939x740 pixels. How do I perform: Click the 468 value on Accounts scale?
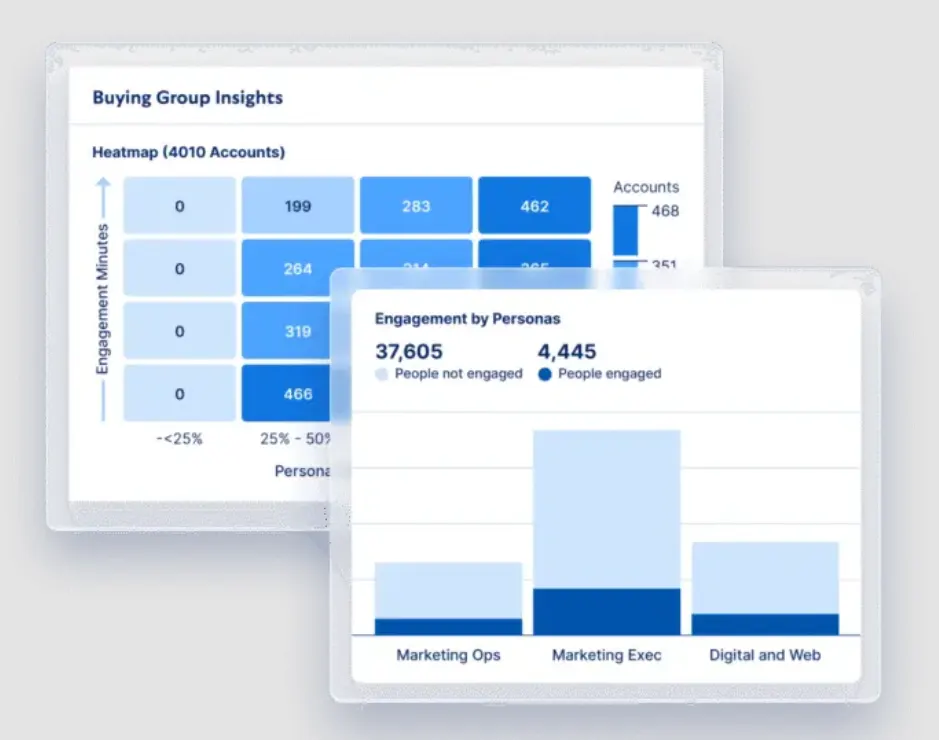coord(665,211)
